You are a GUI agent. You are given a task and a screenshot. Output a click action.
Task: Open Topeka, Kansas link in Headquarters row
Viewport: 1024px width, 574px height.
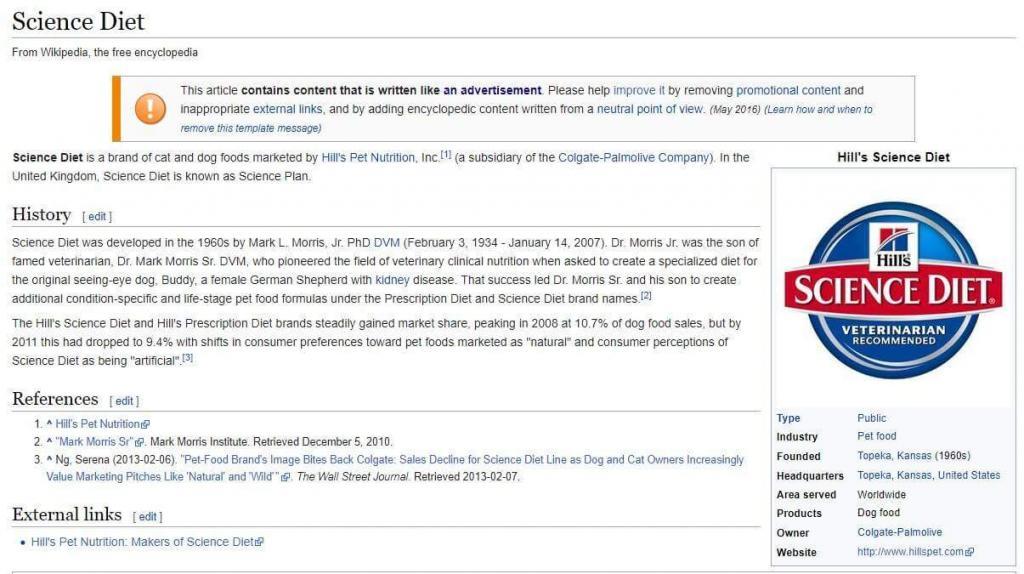point(895,475)
